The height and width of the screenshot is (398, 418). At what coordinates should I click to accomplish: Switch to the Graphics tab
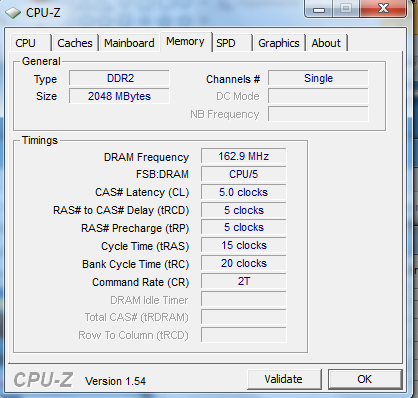coord(279,43)
